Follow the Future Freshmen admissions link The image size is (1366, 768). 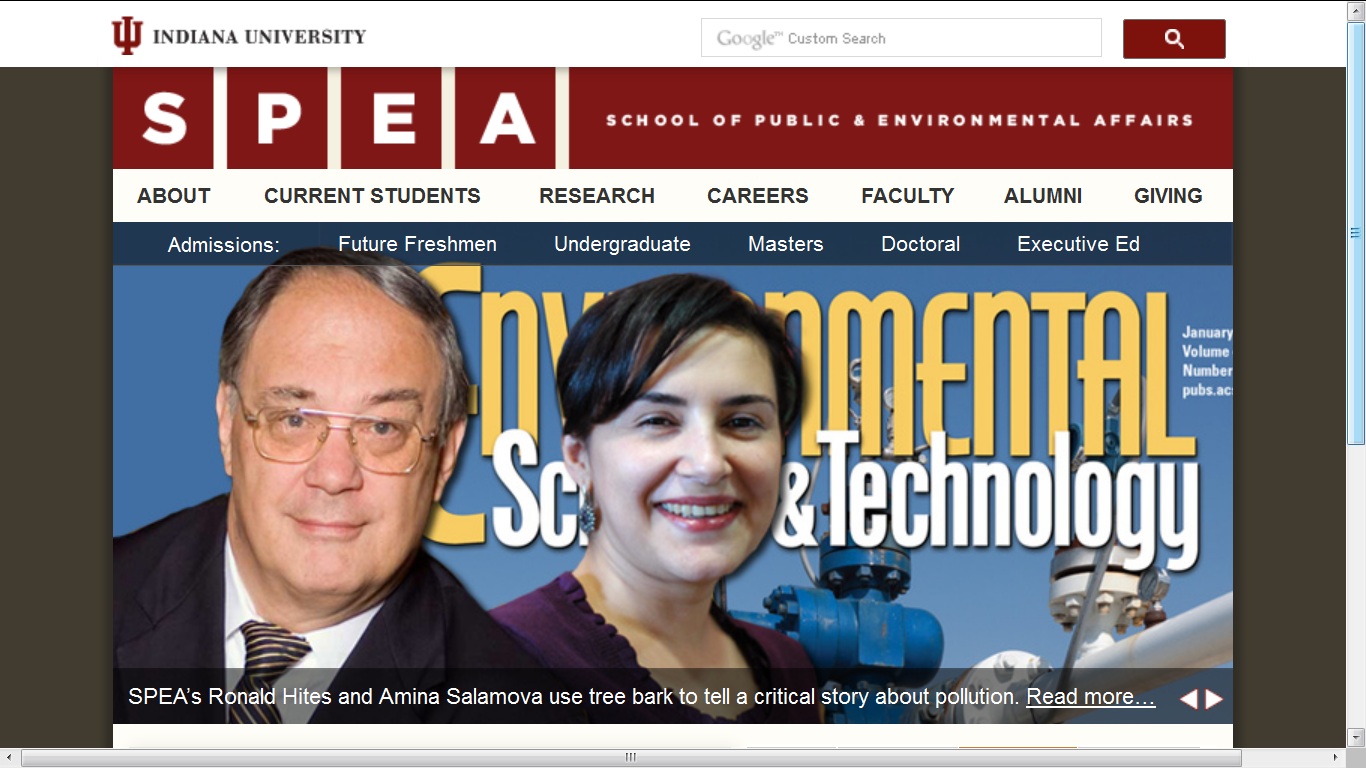417,244
